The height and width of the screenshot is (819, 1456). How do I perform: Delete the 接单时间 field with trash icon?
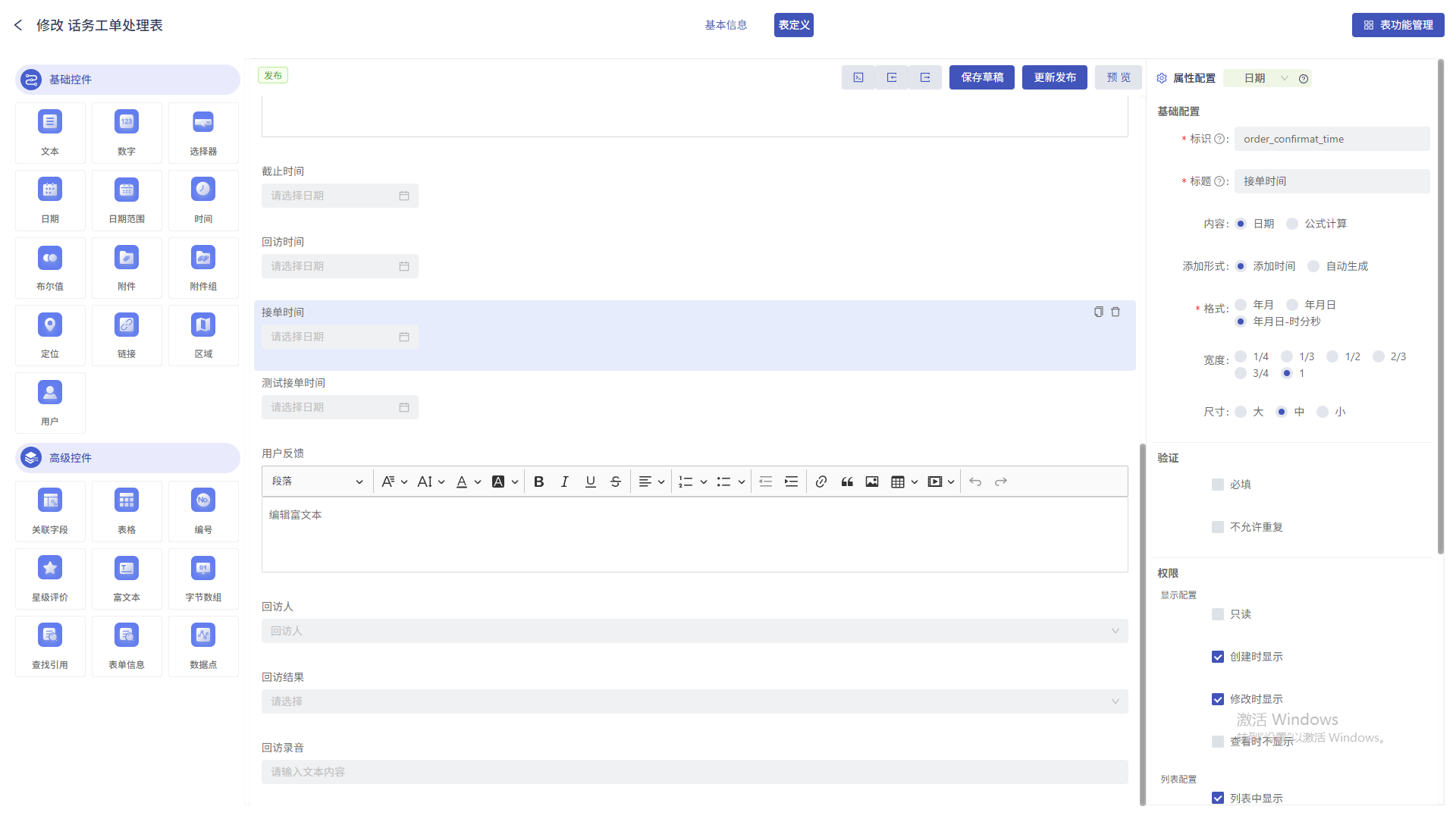pos(1116,312)
